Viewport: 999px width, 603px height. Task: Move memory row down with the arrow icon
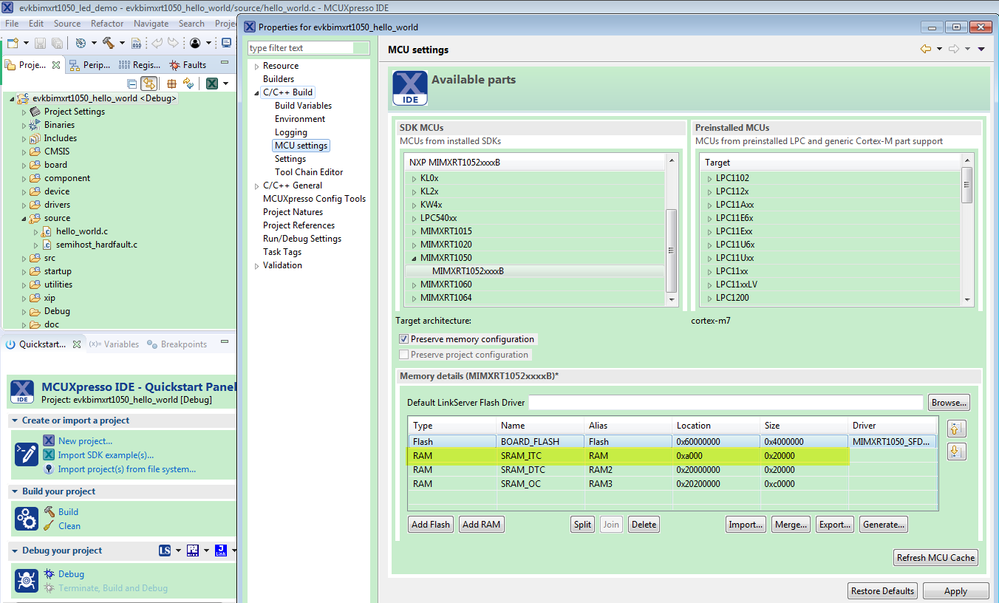coord(956,451)
